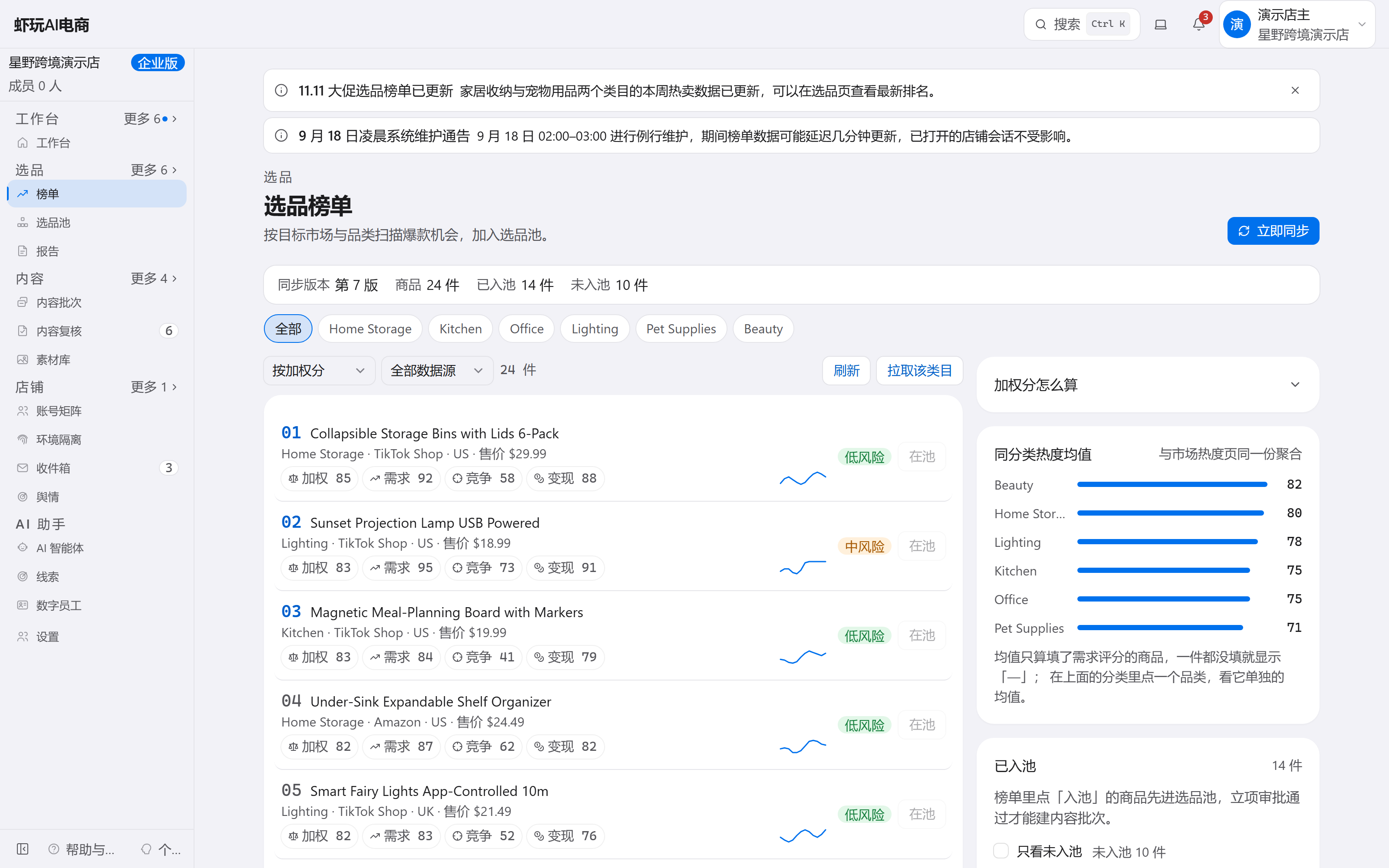The width and height of the screenshot is (1389, 868).
Task: Enable the 只看未入池 checkbox
Action: pos(1001,851)
